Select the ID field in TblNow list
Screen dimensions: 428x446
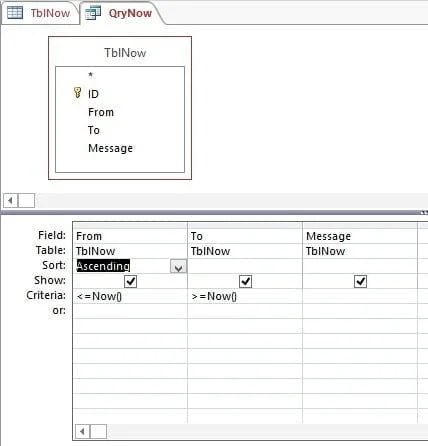pos(93,94)
